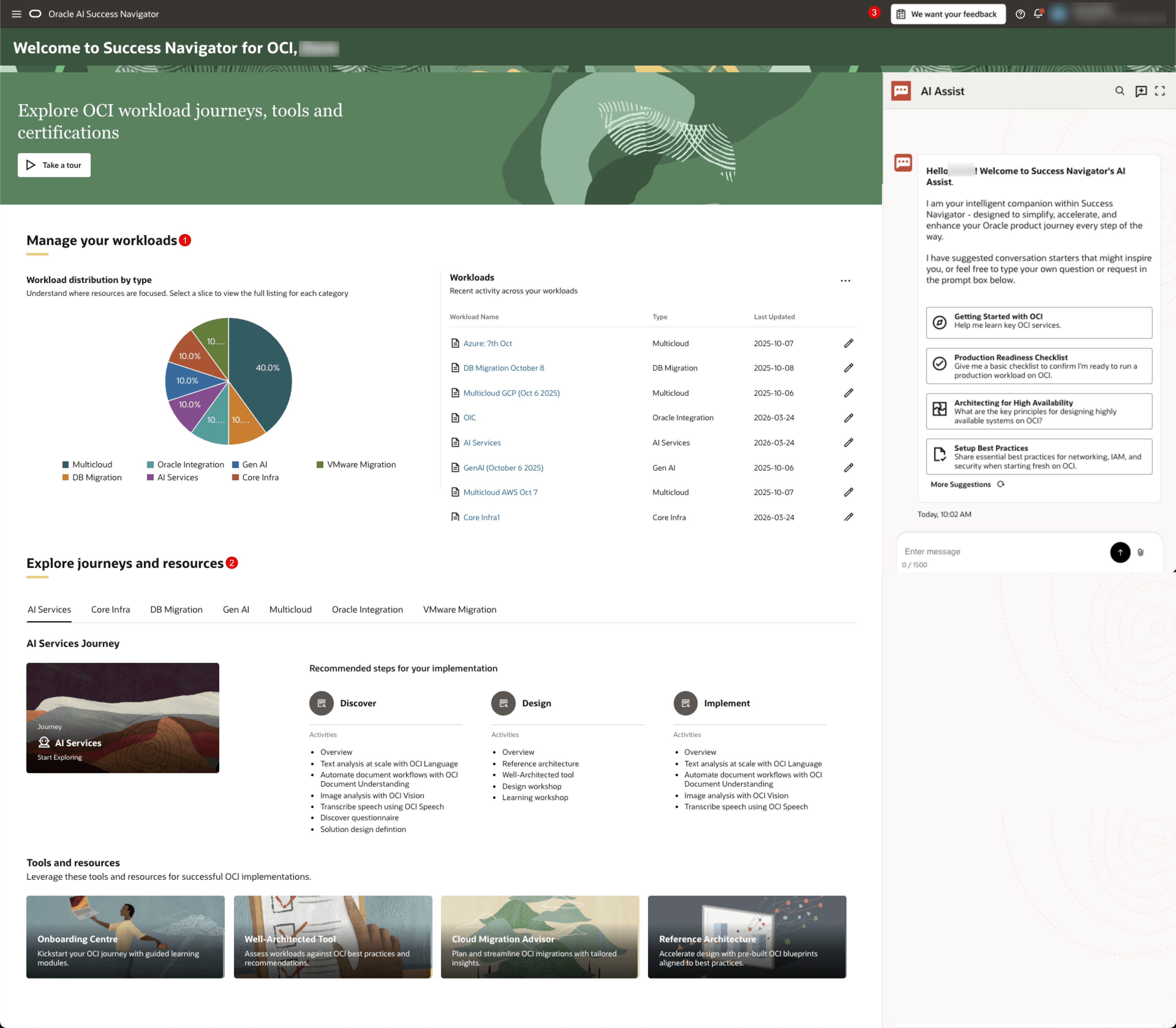Select Getting Started with OCI suggestion
Image resolution: width=1176 pixels, height=1028 pixels.
coord(1038,322)
